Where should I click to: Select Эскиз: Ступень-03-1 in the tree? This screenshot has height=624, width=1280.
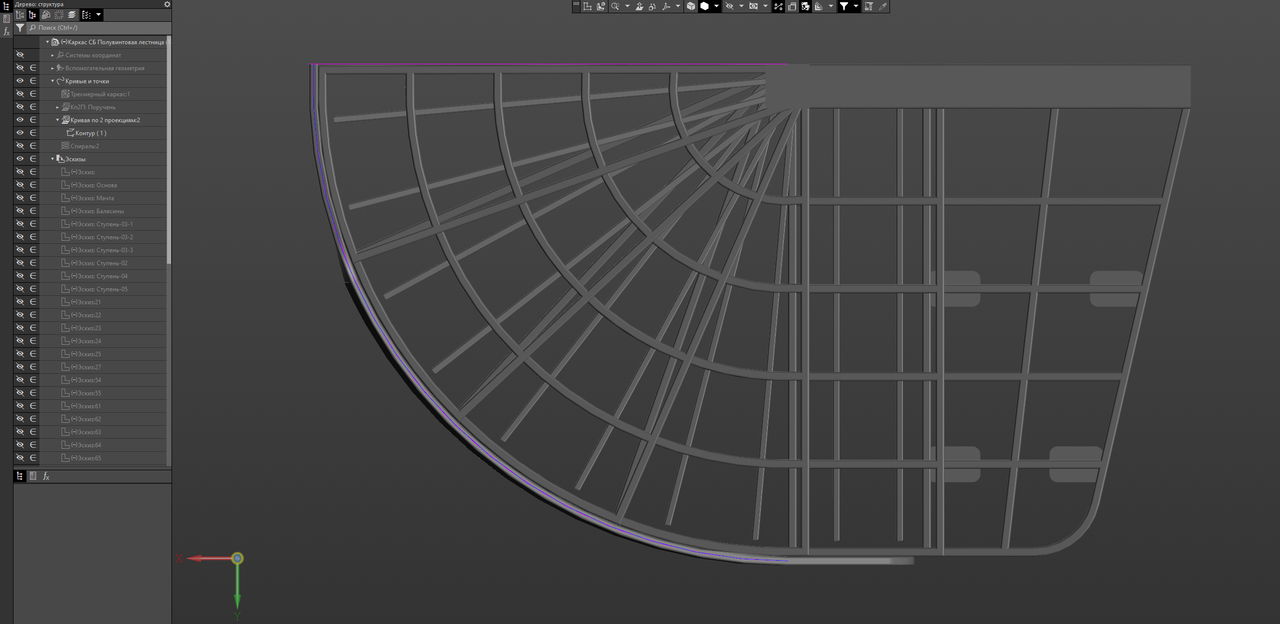click(x=101, y=224)
